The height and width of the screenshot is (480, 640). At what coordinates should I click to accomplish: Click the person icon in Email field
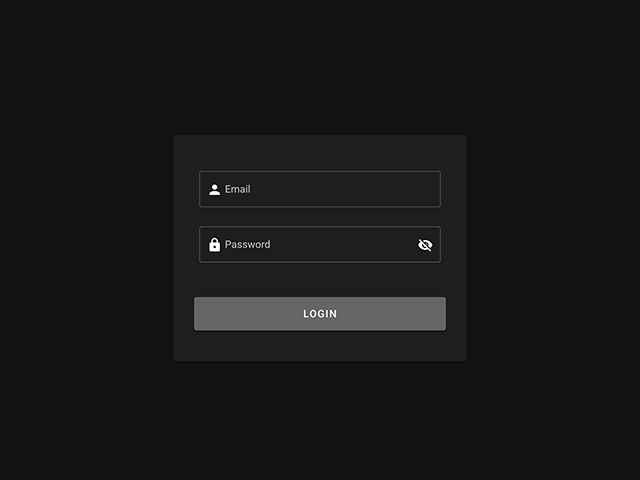point(214,189)
